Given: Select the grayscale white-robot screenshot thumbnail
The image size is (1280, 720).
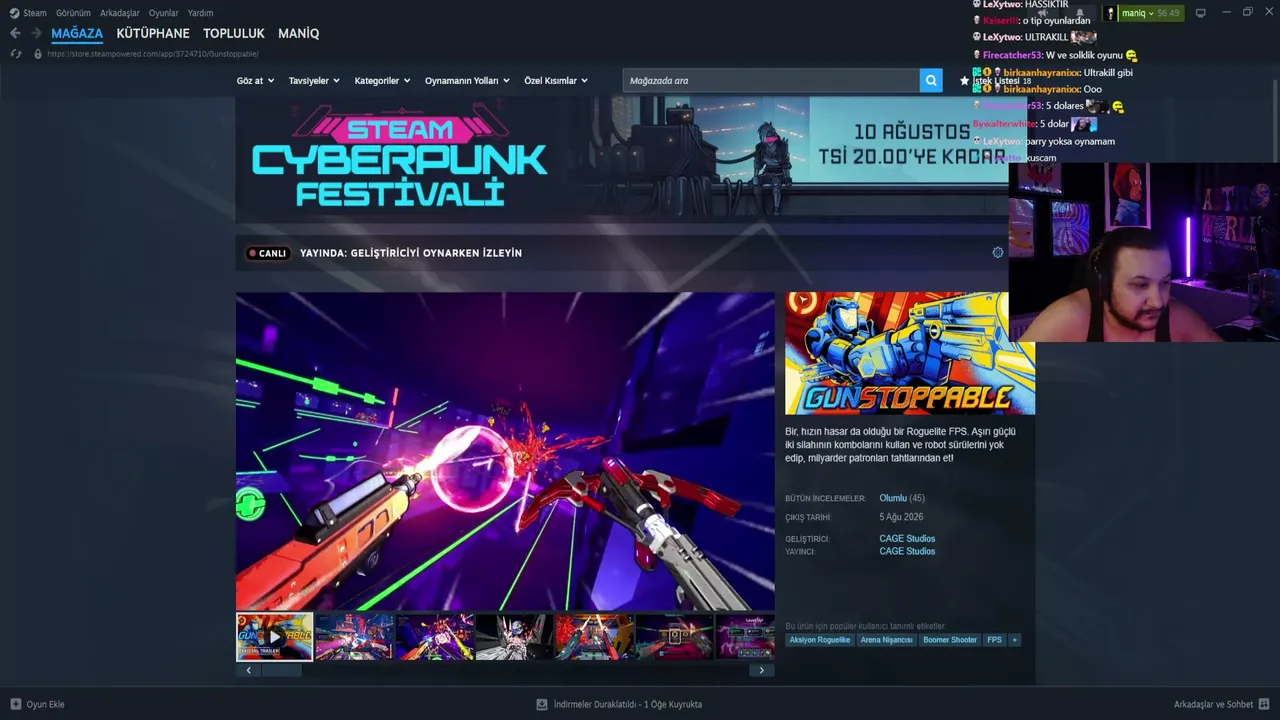Looking at the screenshot, I should point(514,637).
